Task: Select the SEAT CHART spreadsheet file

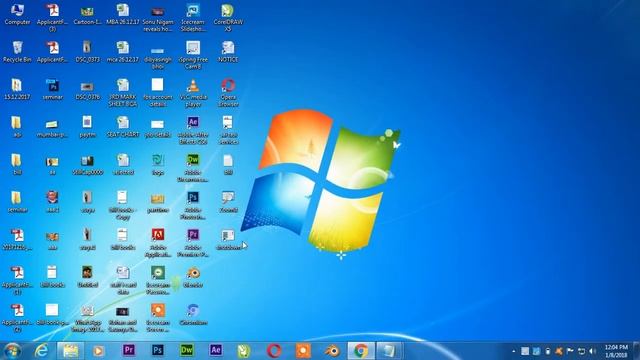Action: tap(123, 127)
